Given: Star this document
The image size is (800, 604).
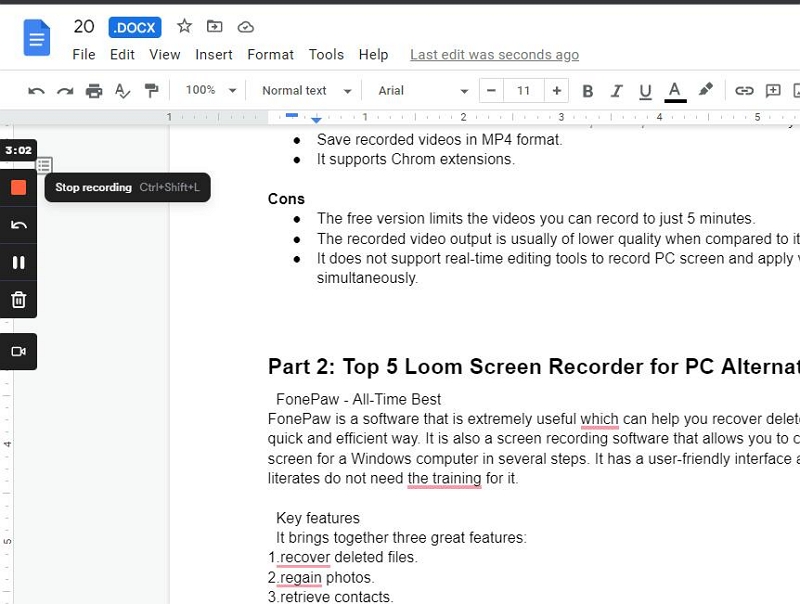Looking at the screenshot, I should (x=184, y=26).
